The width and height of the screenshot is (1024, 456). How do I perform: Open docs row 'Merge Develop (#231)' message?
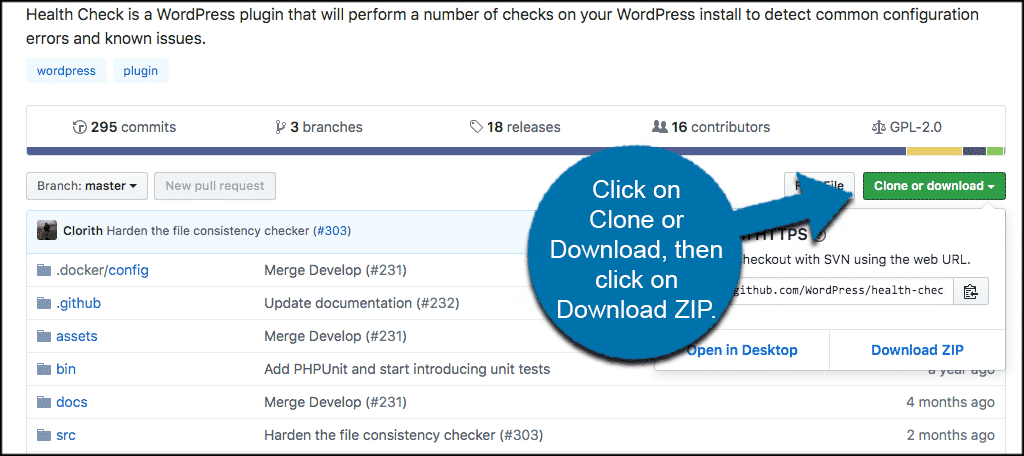click(335, 402)
